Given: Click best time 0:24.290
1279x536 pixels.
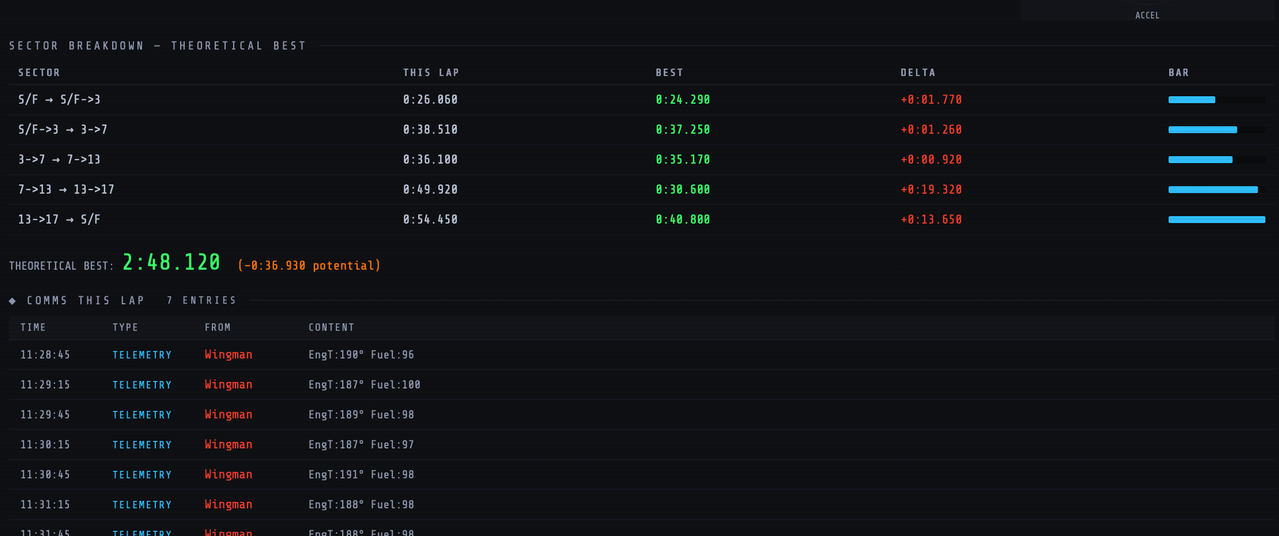Looking at the screenshot, I should coord(683,100).
